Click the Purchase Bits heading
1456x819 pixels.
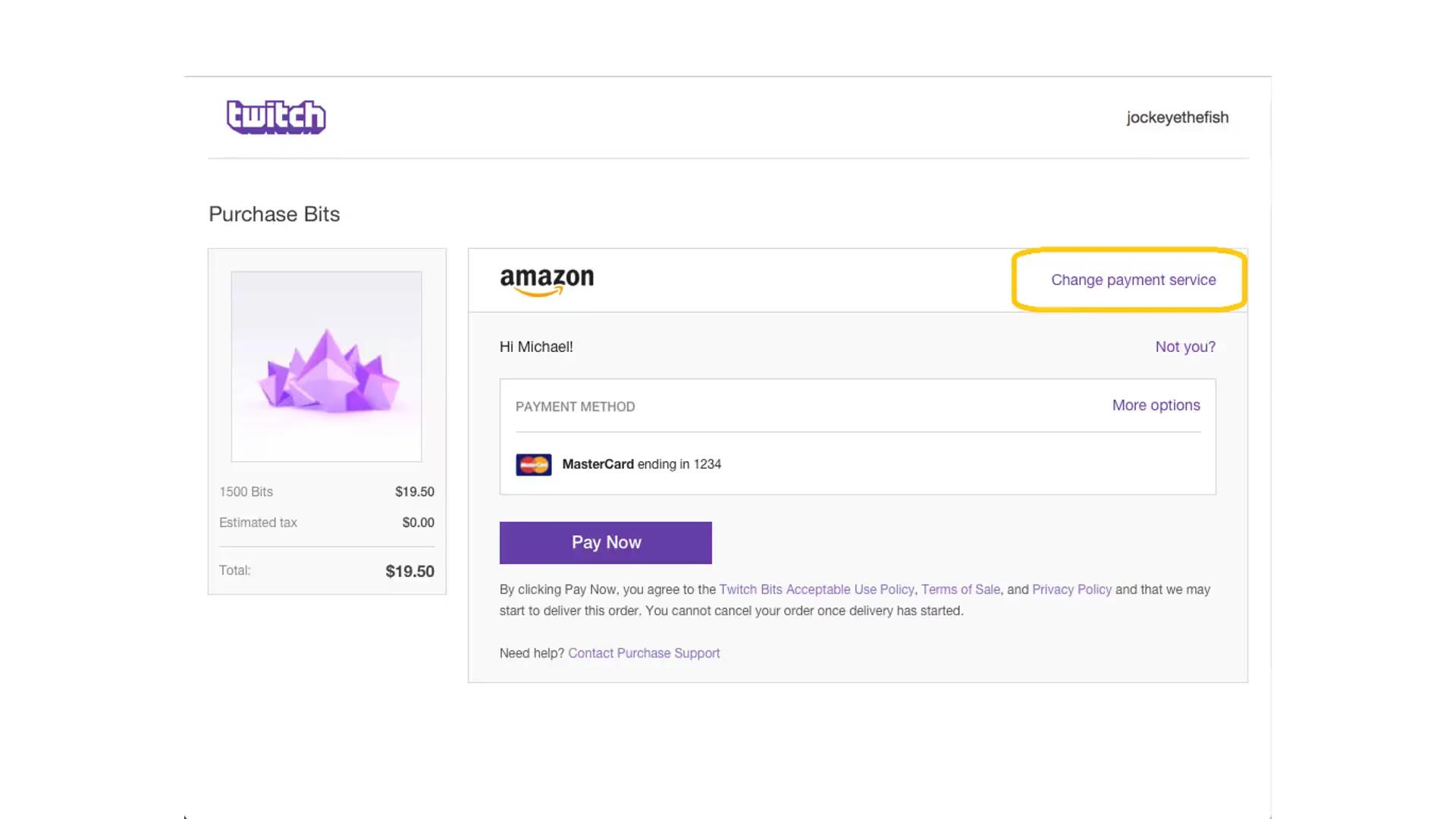pyautogui.click(x=274, y=214)
